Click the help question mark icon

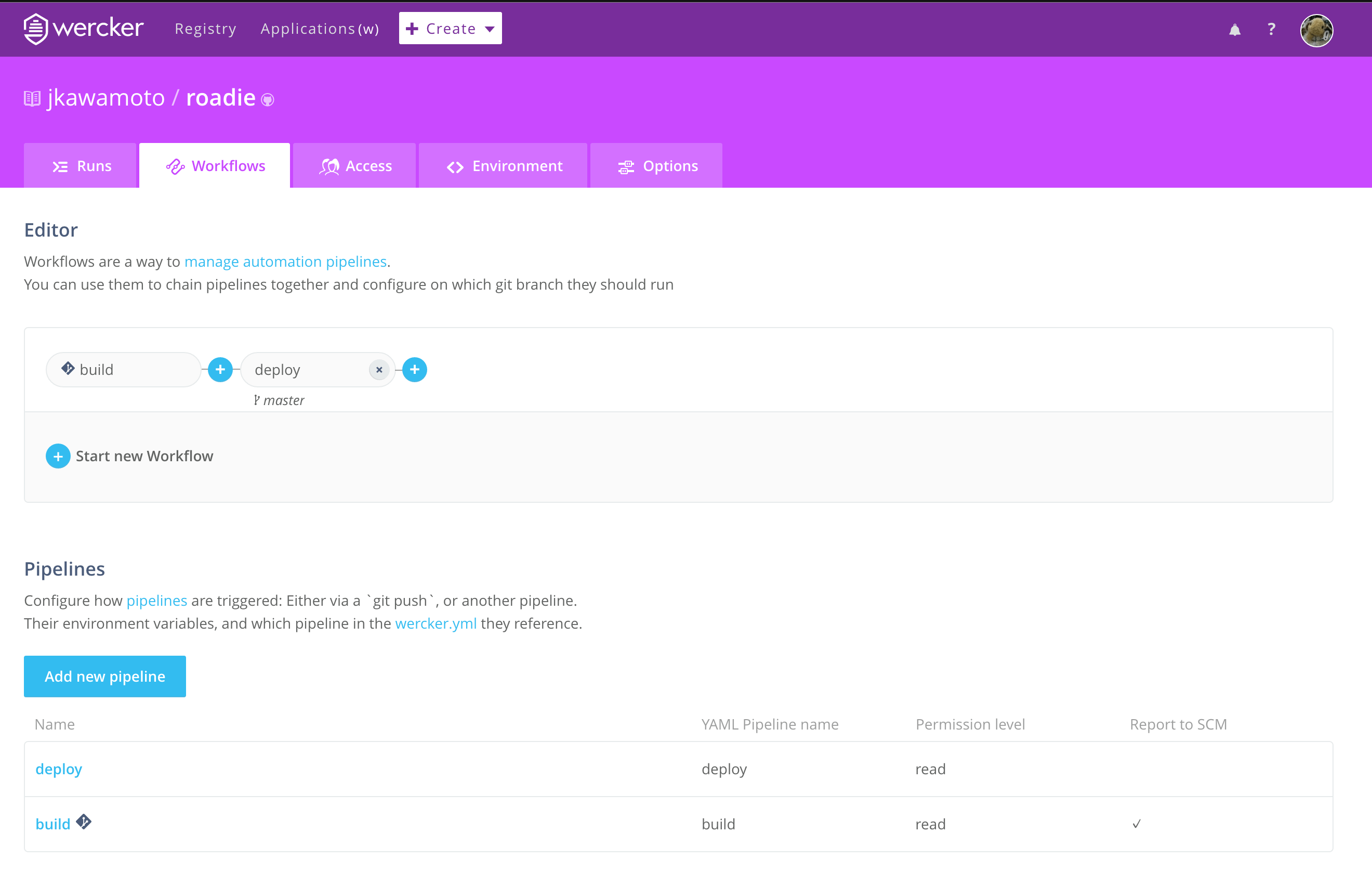(x=1271, y=29)
